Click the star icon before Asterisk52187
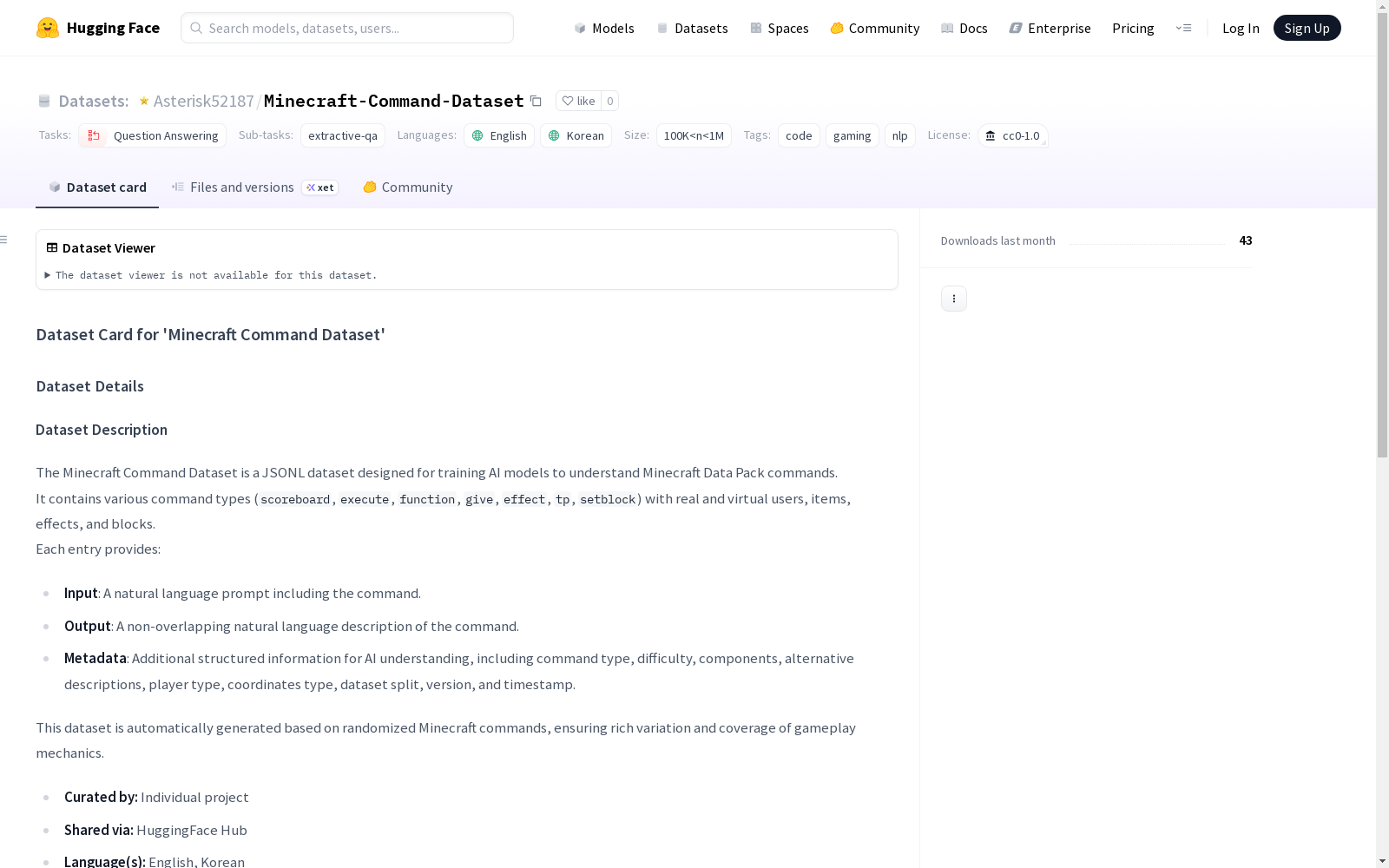Image resolution: width=1389 pixels, height=868 pixels. pyautogui.click(x=144, y=101)
